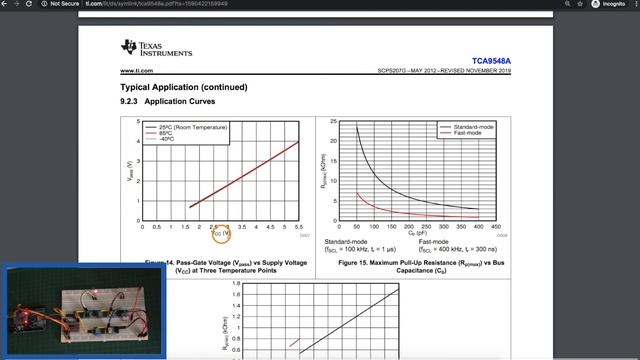Click the browser forward arrow
The width and height of the screenshot is (640, 360).
[x=16, y=4]
